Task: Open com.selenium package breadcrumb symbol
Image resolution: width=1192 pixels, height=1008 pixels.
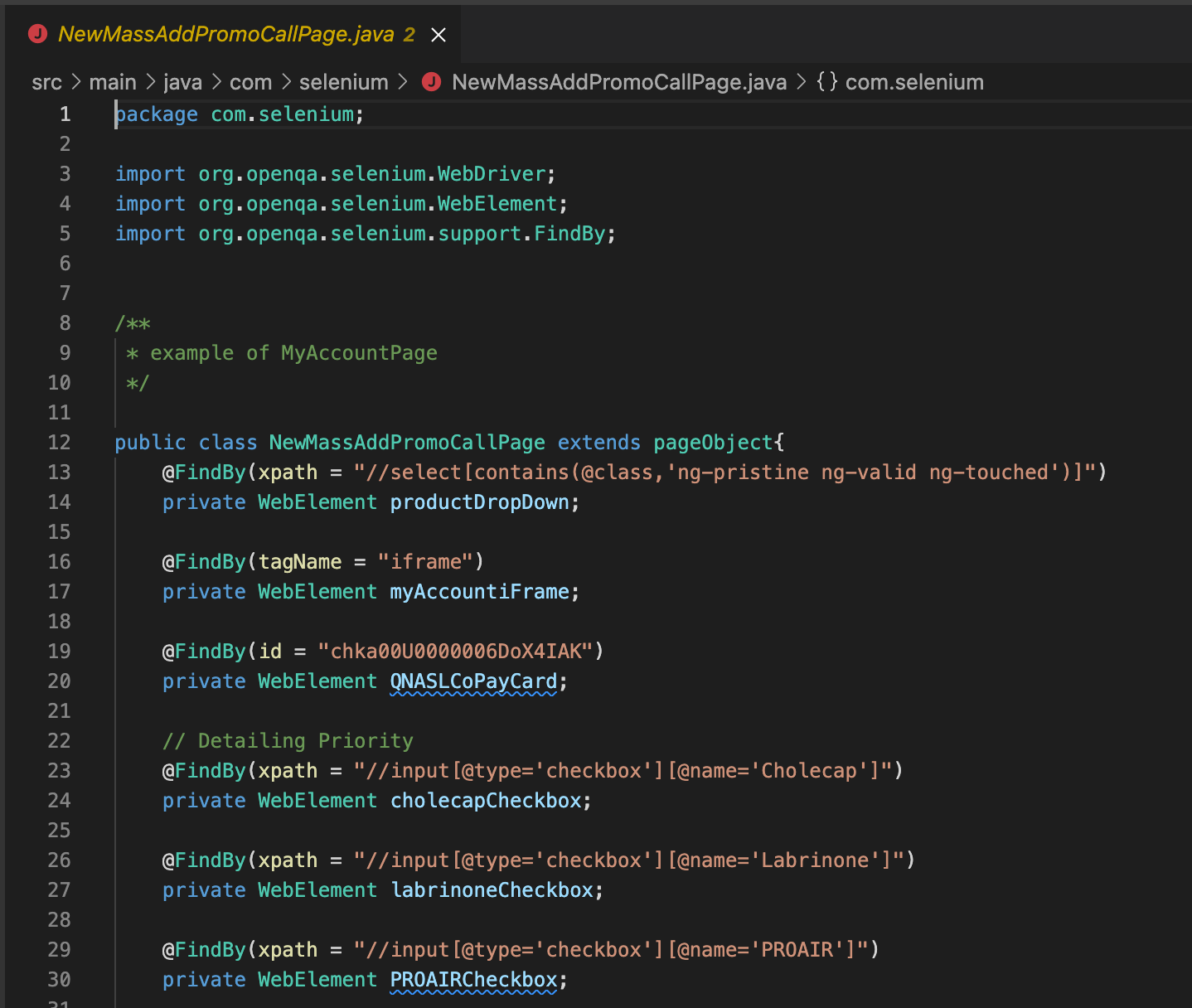Action: pyautogui.click(x=914, y=82)
